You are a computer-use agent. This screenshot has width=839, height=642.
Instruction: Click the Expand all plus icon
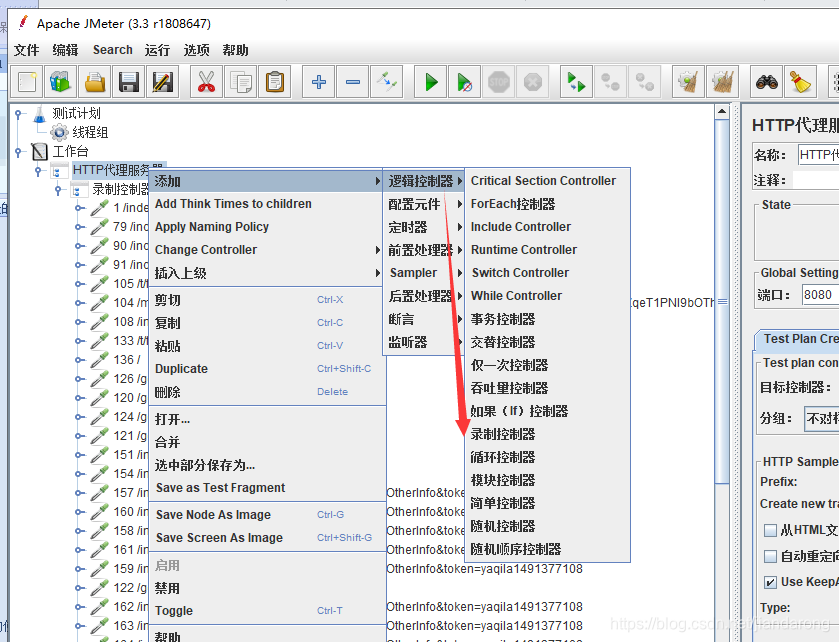[319, 82]
